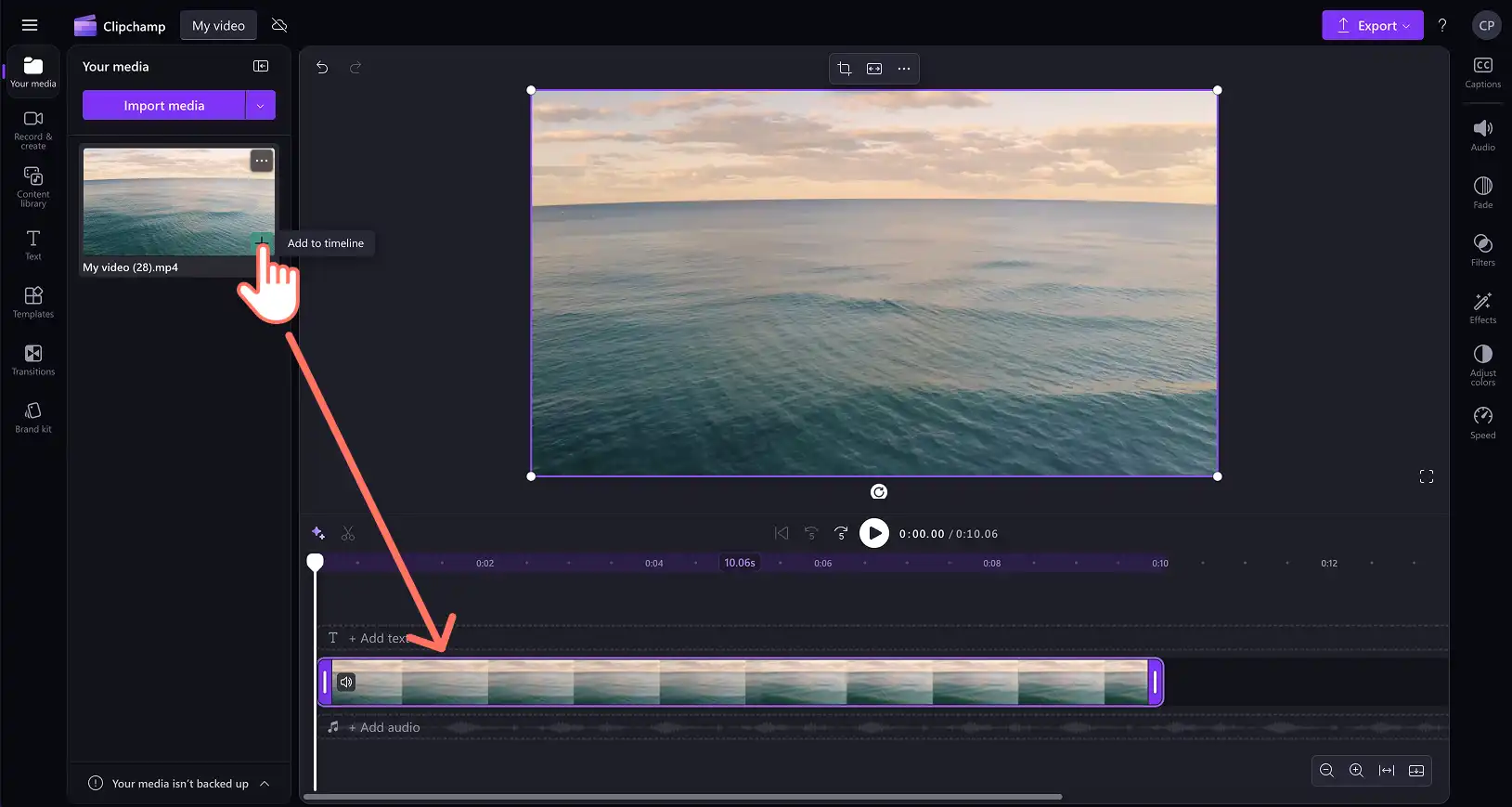Click the rightmost icon in the timeline zoom group
Viewport: 1512px width, 807px height.
tap(1416, 771)
